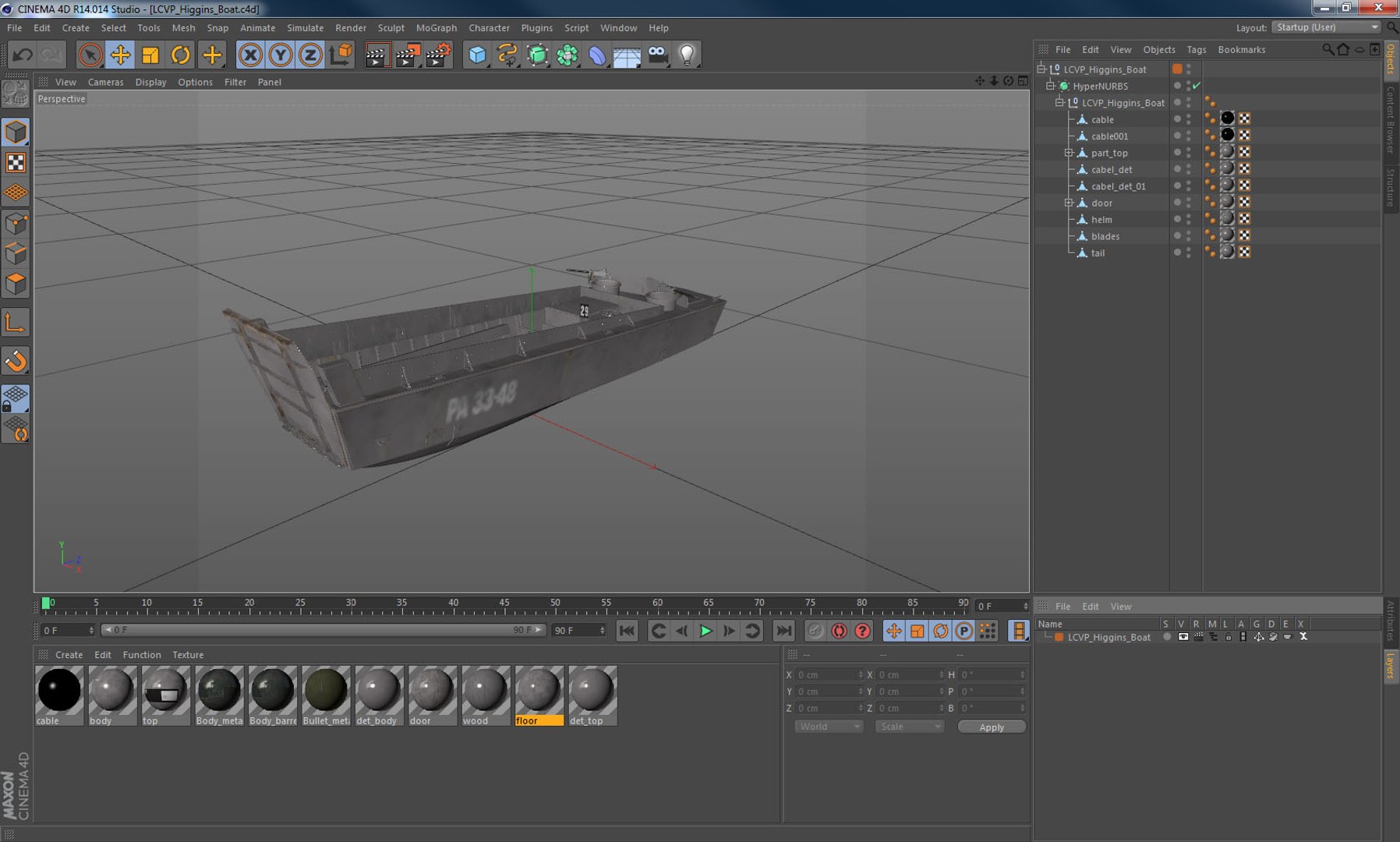Play the animation forward
This screenshot has height=842, width=1400.
705,631
